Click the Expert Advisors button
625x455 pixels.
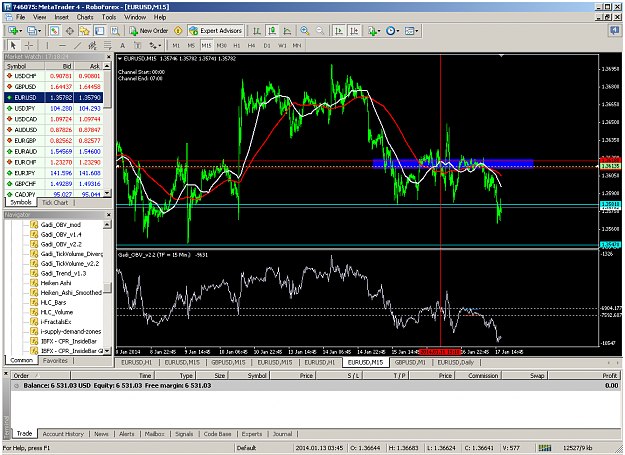point(216,31)
